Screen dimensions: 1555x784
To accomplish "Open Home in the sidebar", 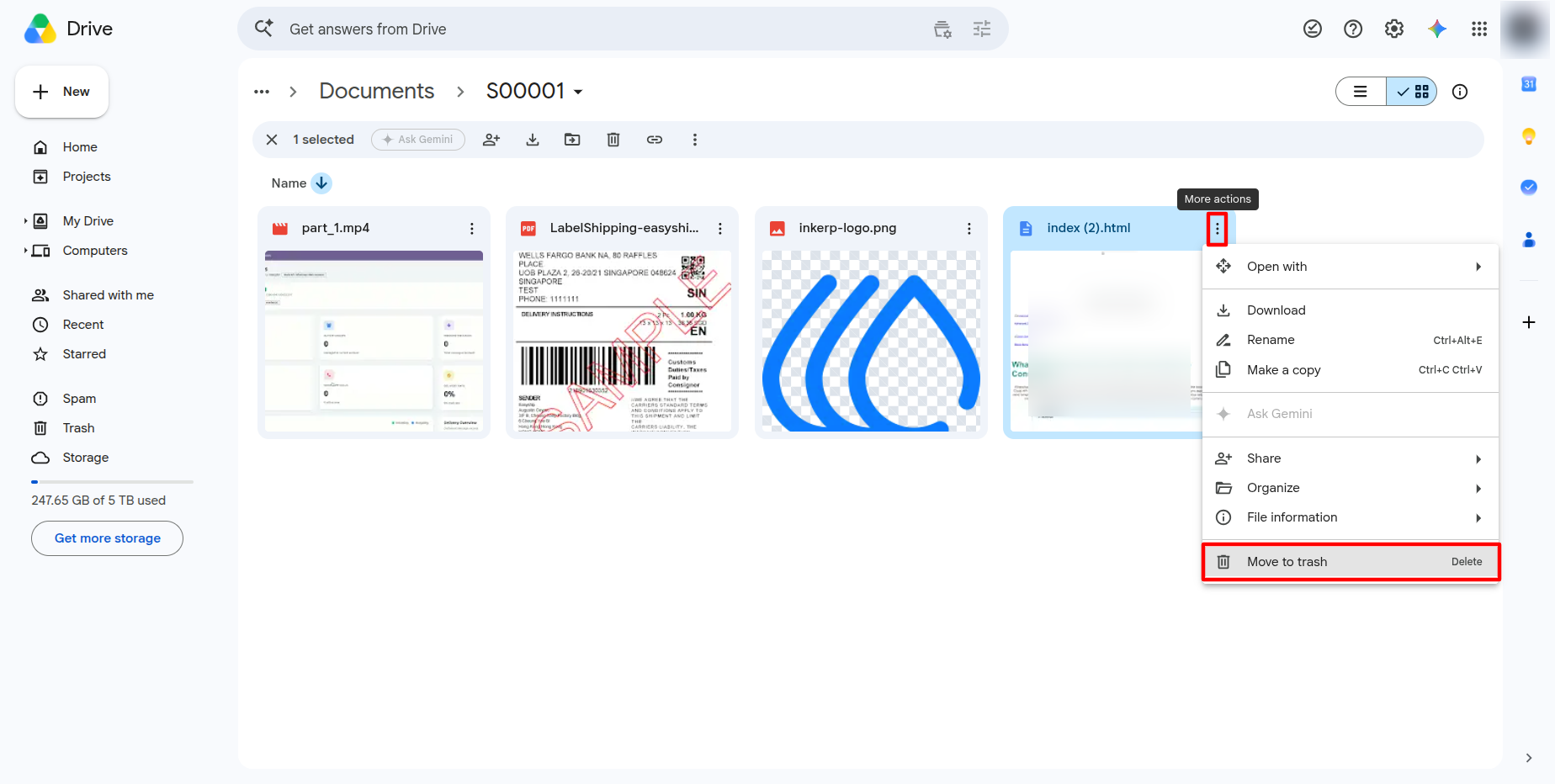I will [x=80, y=147].
